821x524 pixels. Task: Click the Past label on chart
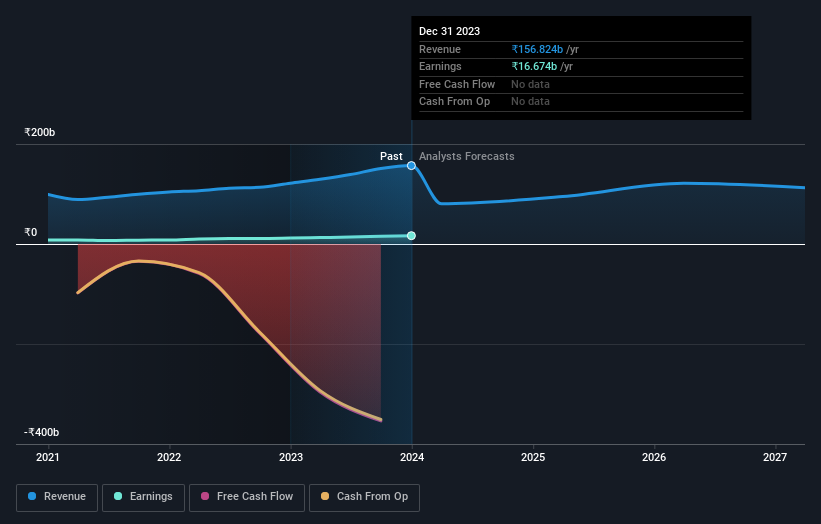click(391, 157)
